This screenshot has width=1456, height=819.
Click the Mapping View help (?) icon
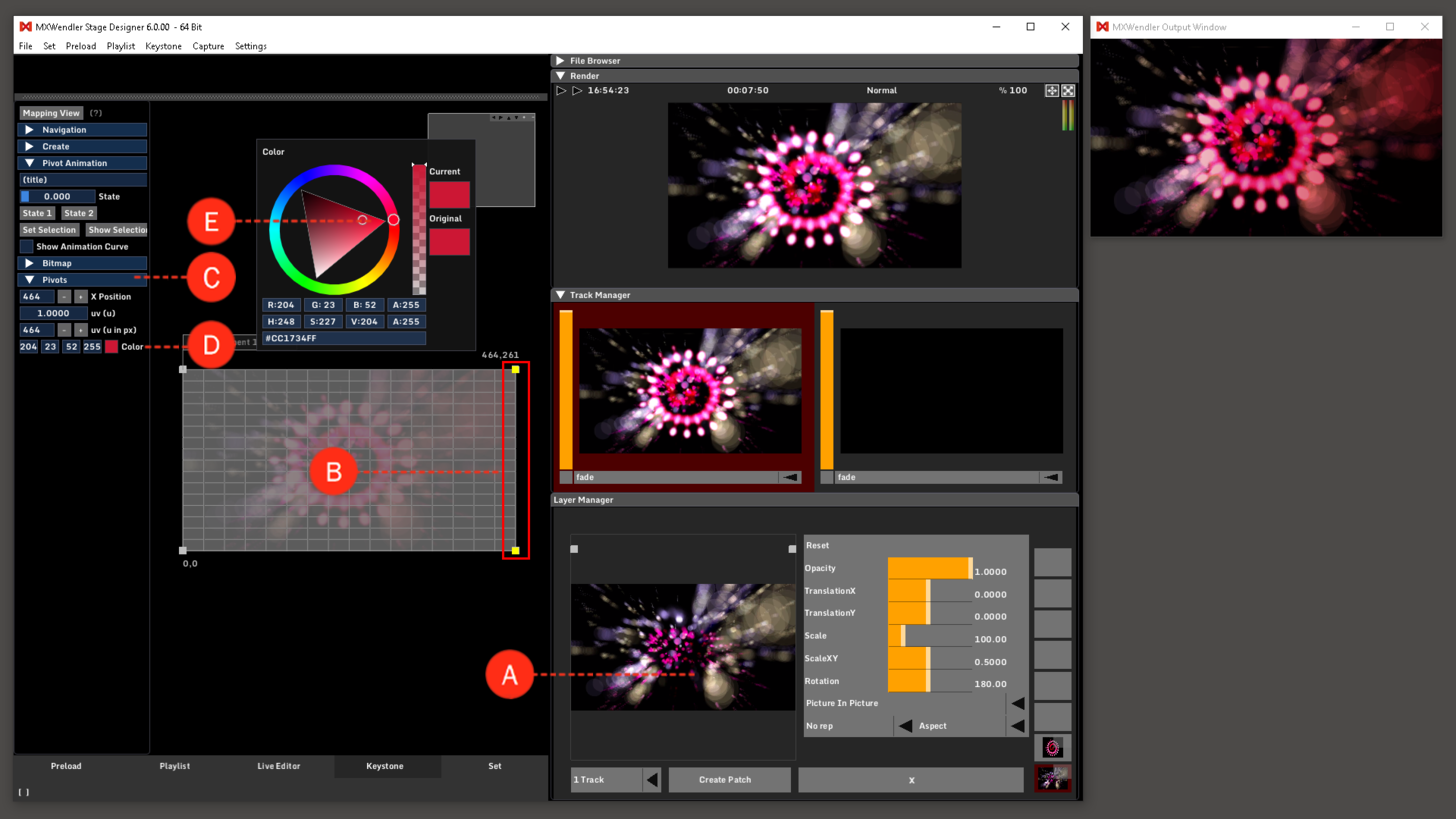pyautogui.click(x=96, y=113)
